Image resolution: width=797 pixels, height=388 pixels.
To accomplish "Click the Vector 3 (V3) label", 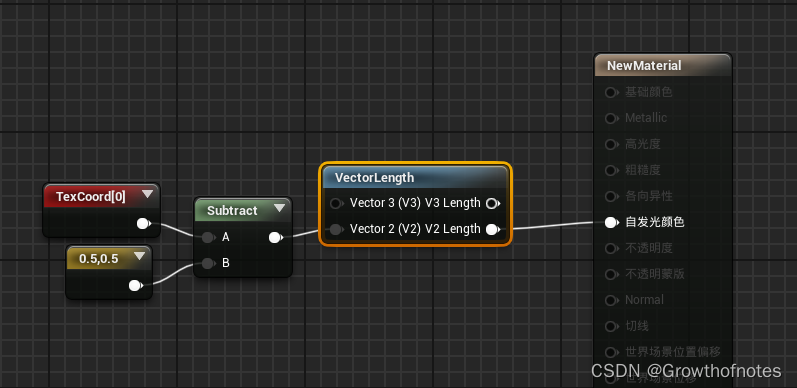I will (x=385, y=203).
